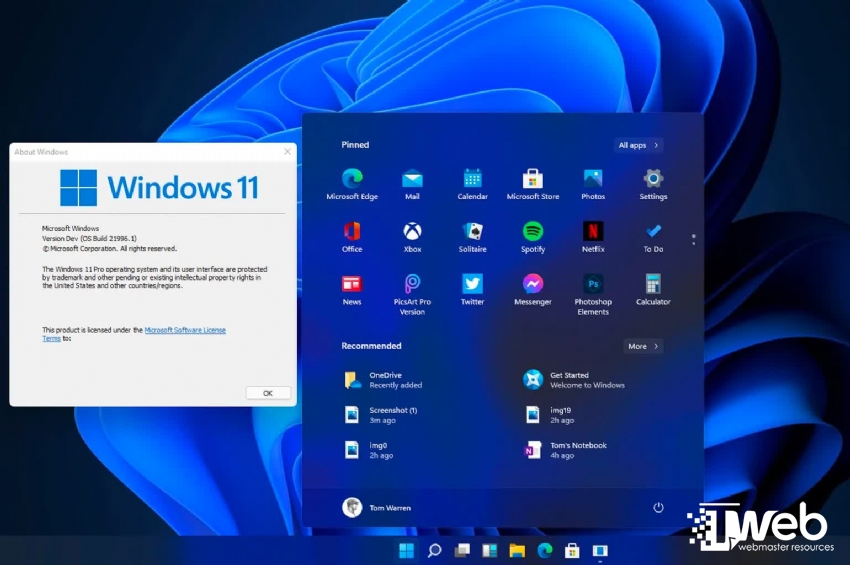Open Photoshop Elements

tap(593, 294)
